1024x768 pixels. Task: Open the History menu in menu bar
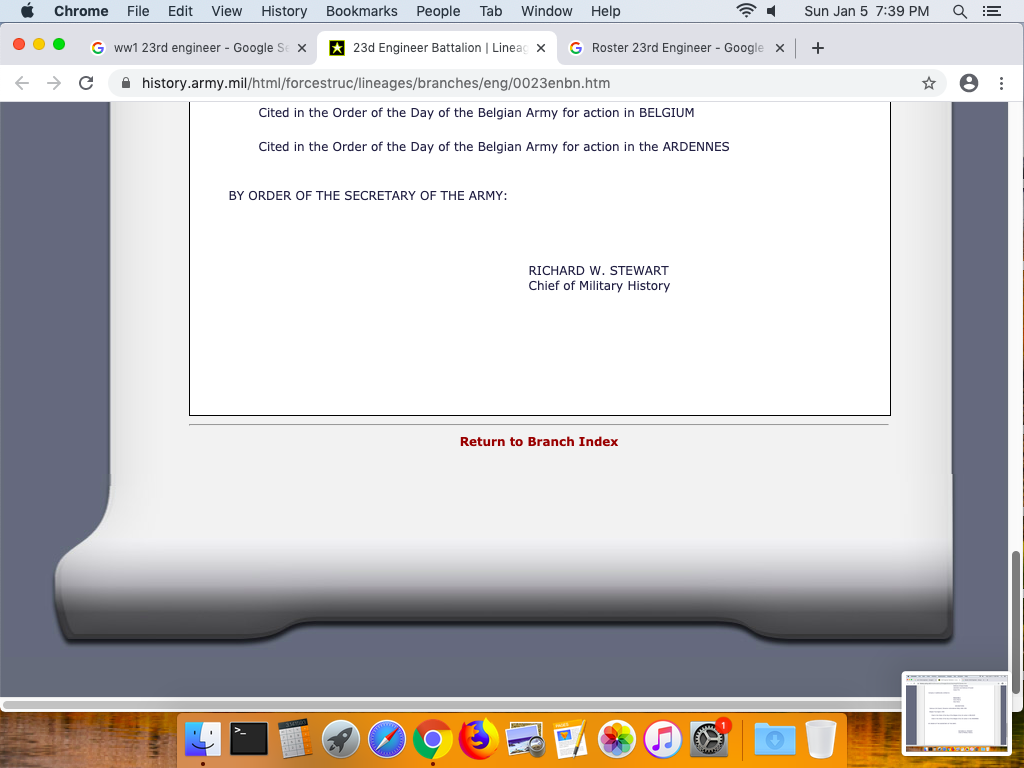[x=284, y=11]
